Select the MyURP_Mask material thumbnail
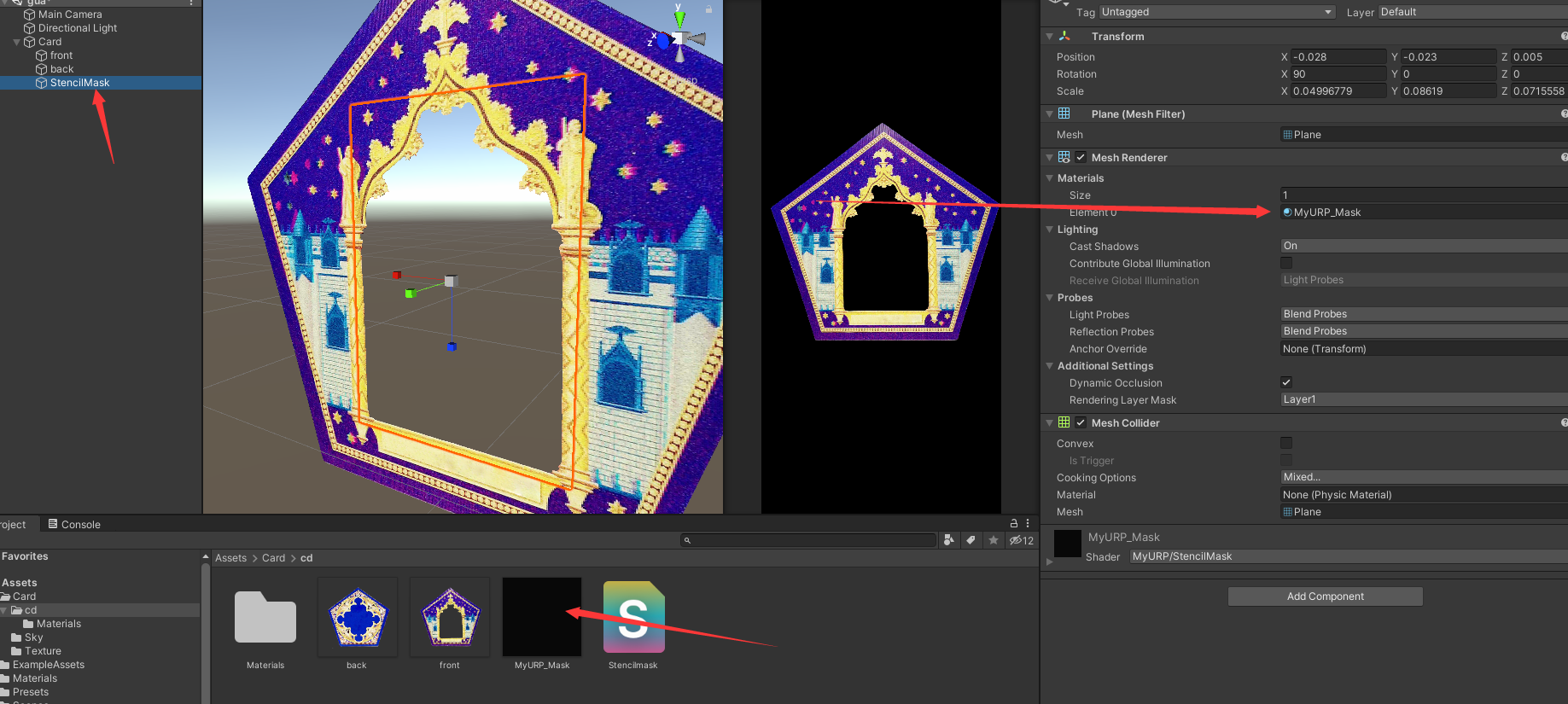The width and height of the screenshot is (1568, 704). 542,617
